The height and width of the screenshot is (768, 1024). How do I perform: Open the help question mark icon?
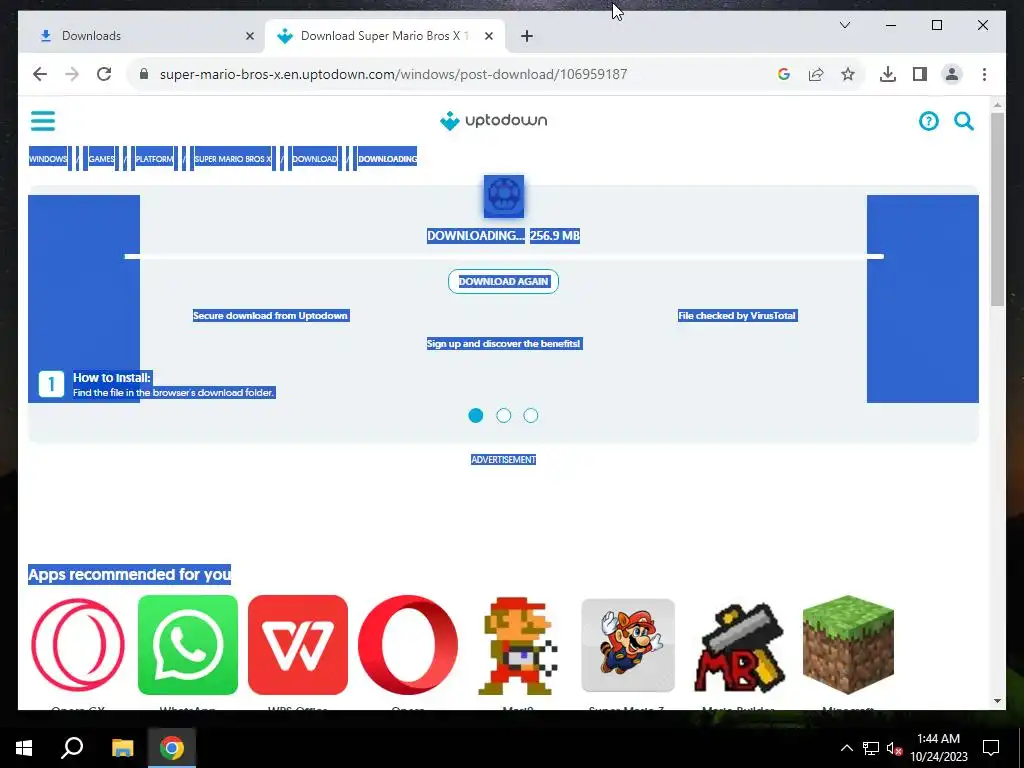point(928,121)
